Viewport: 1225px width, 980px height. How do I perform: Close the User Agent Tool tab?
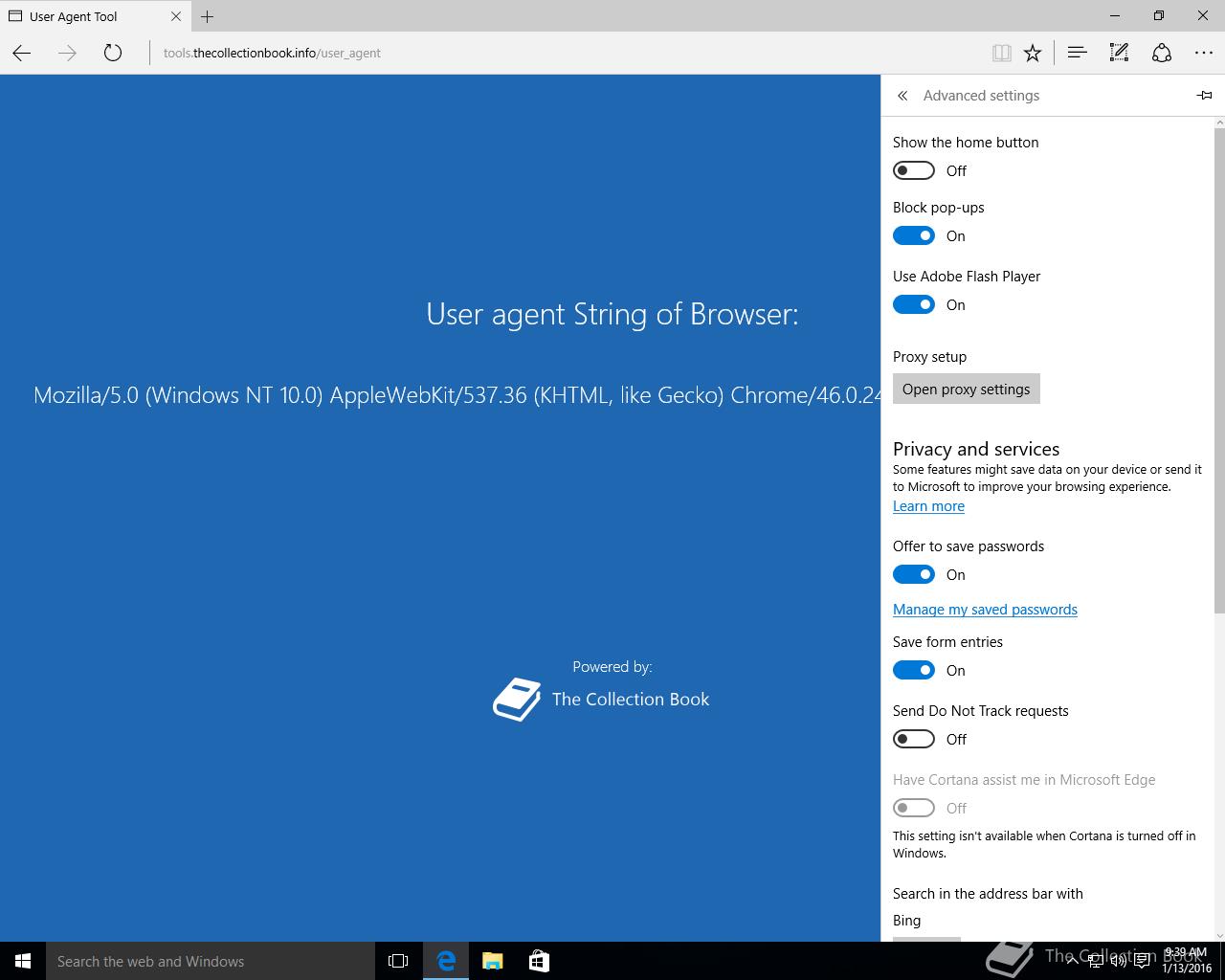pos(176,16)
